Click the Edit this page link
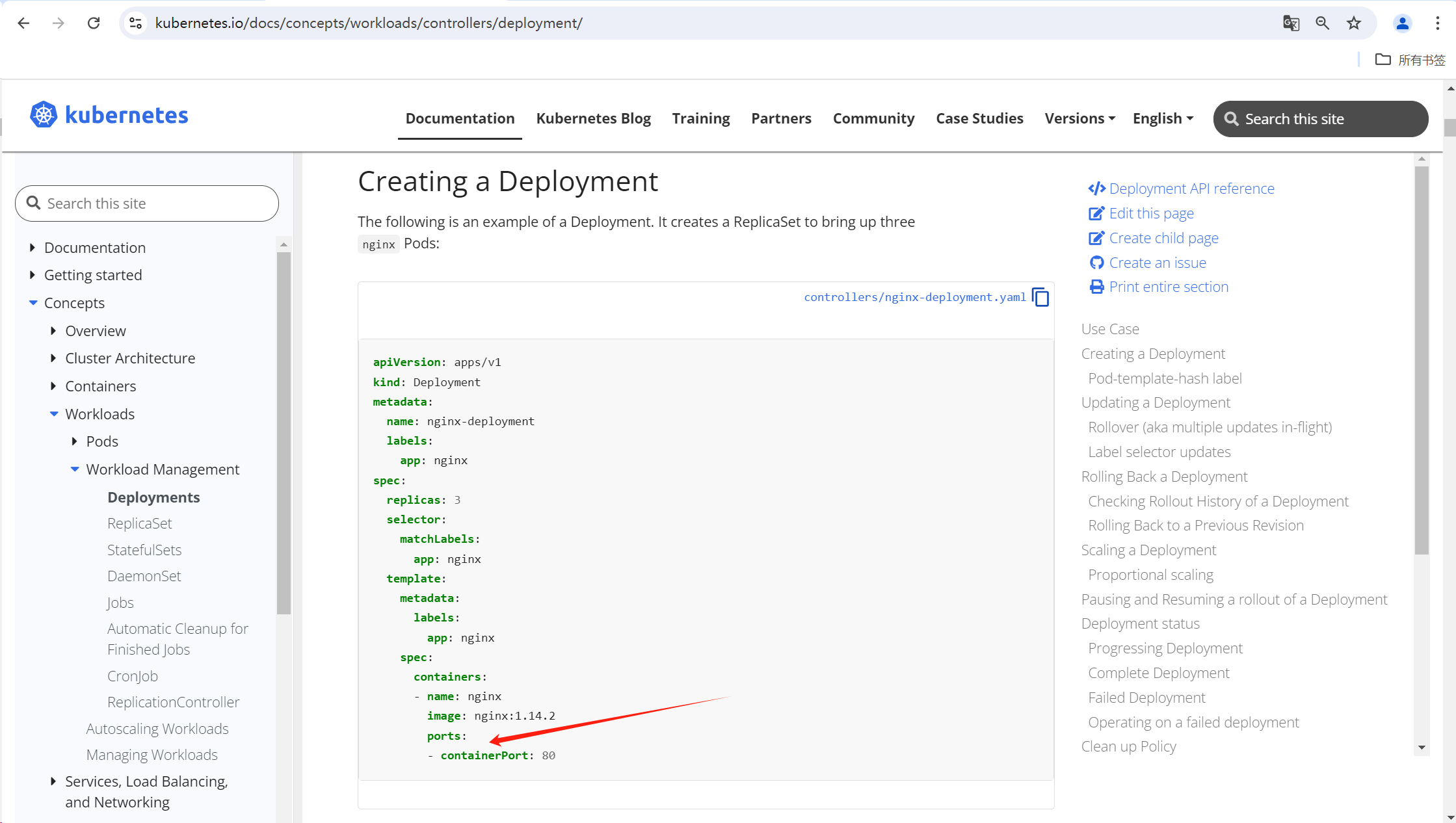The height and width of the screenshot is (823, 1456). click(1151, 213)
